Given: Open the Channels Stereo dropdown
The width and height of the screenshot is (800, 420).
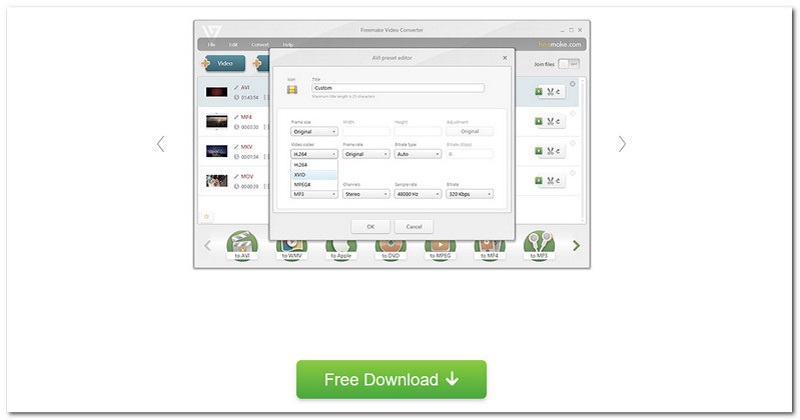Looking at the screenshot, I should pos(366,194).
